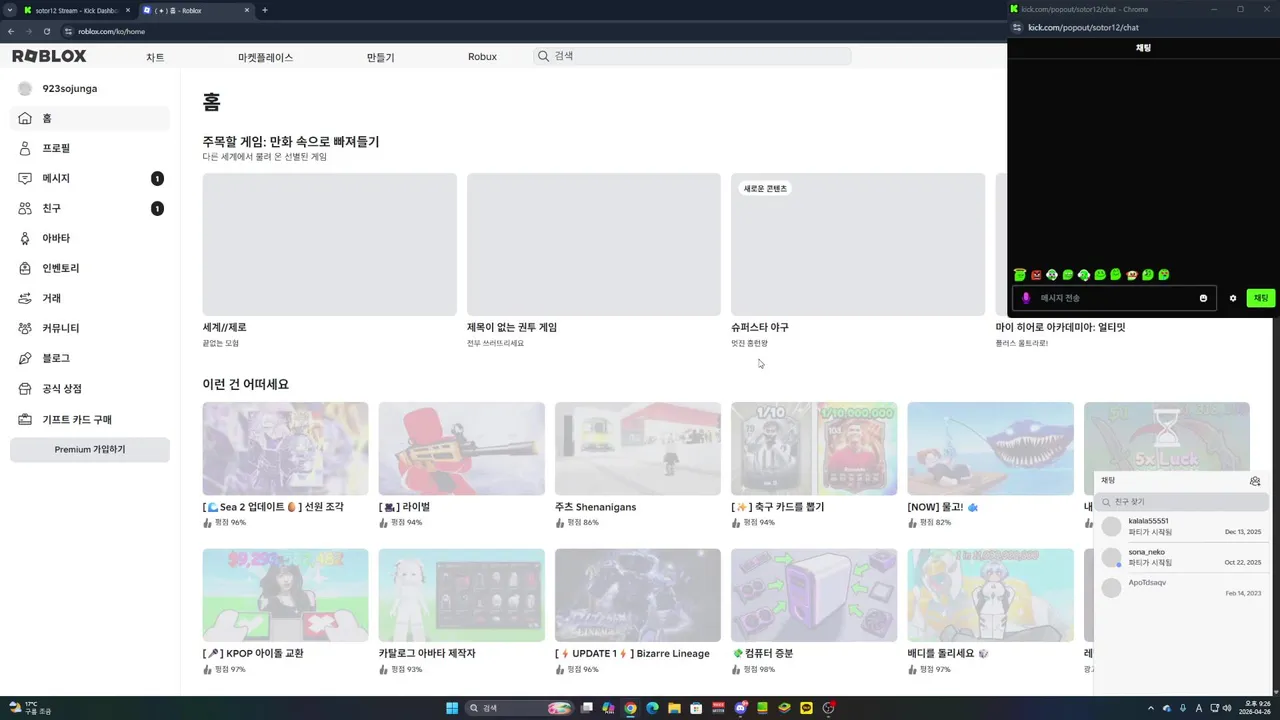The width and height of the screenshot is (1280, 720).
Task: Open the 홈 sidebar item
Action: click(x=90, y=118)
